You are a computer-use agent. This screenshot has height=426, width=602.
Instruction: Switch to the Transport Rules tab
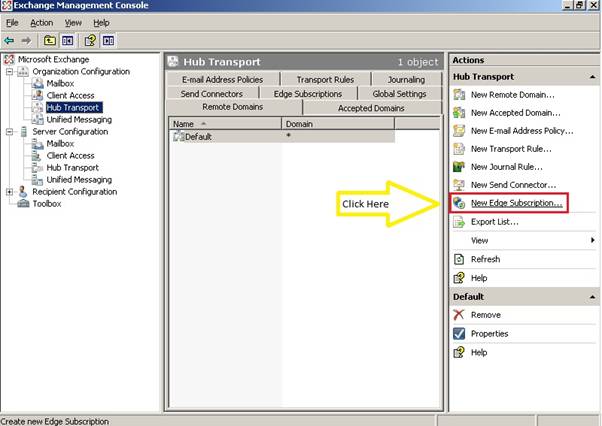click(326, 79)
